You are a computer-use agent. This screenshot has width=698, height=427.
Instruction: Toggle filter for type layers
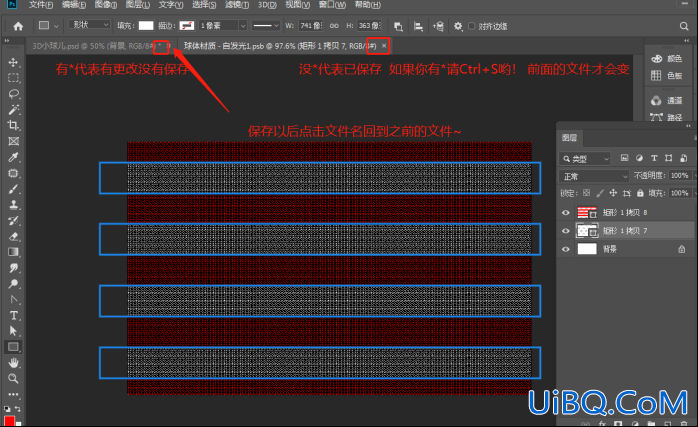pyautogui.click(x=654, y=158)
